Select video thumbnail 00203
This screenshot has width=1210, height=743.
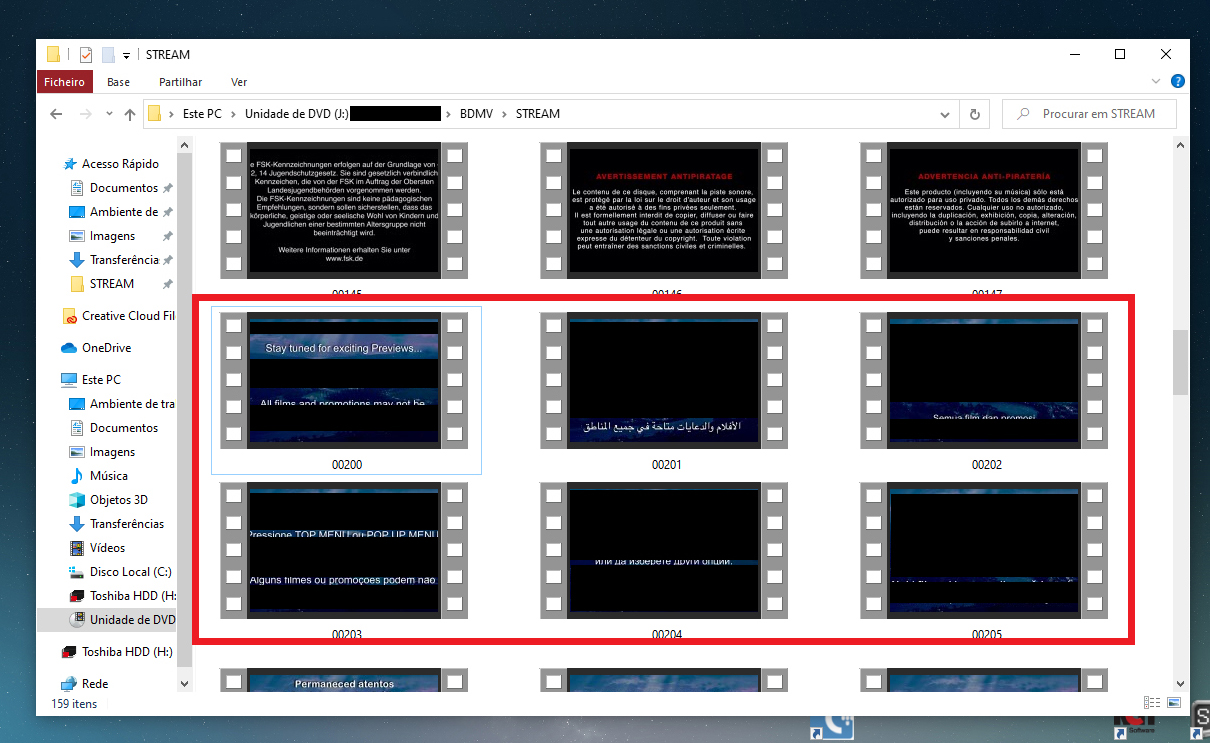[x=345, y=550]
